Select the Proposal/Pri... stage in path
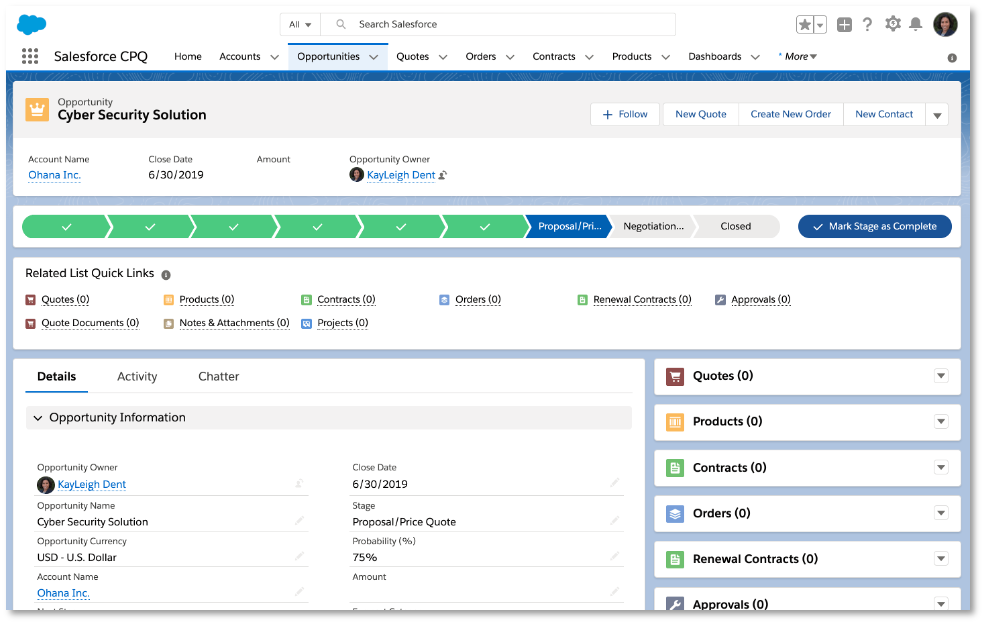This screenshot has width=984, height=624. coord(569,227)
